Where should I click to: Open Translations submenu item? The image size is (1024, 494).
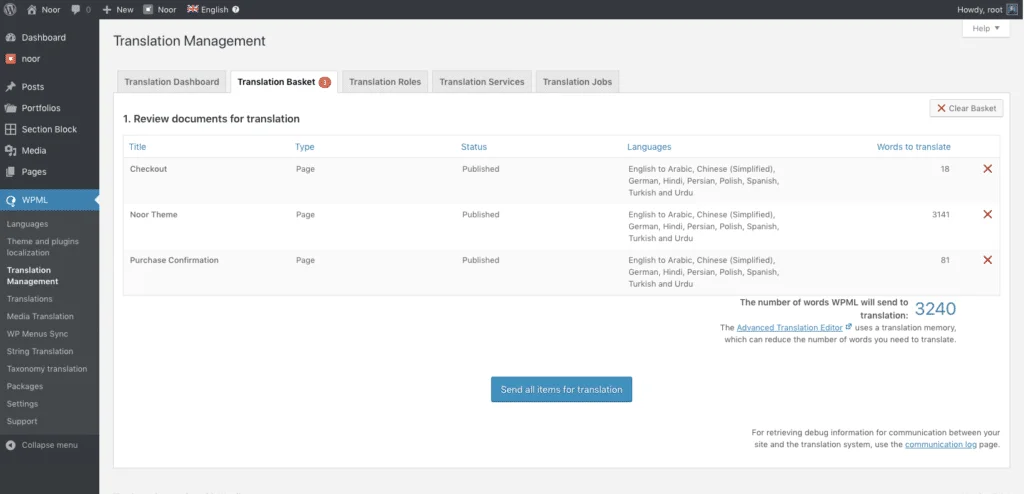[x=29, y=299]
